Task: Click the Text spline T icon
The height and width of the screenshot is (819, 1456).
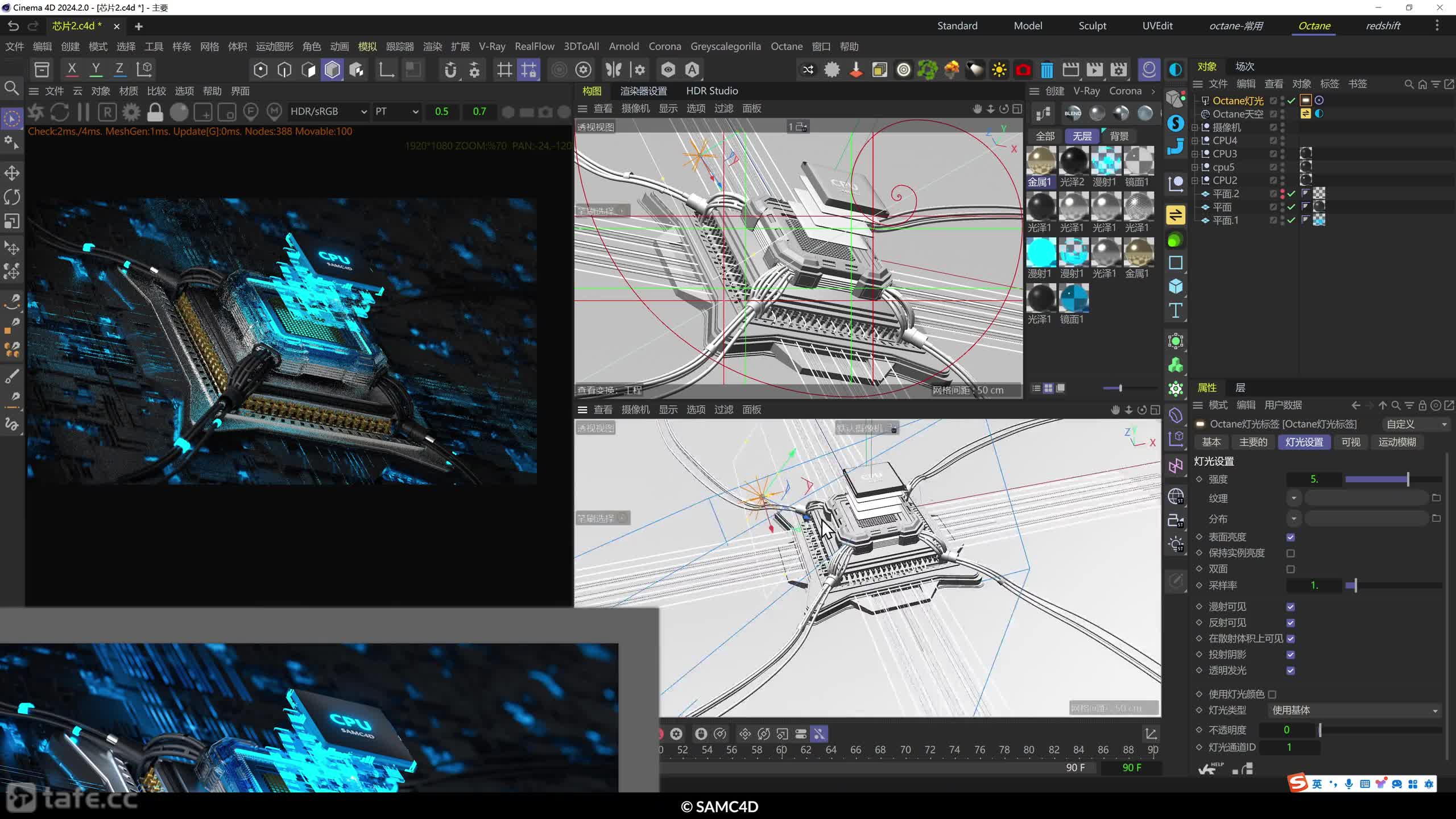Action: tap(1176, 311)
